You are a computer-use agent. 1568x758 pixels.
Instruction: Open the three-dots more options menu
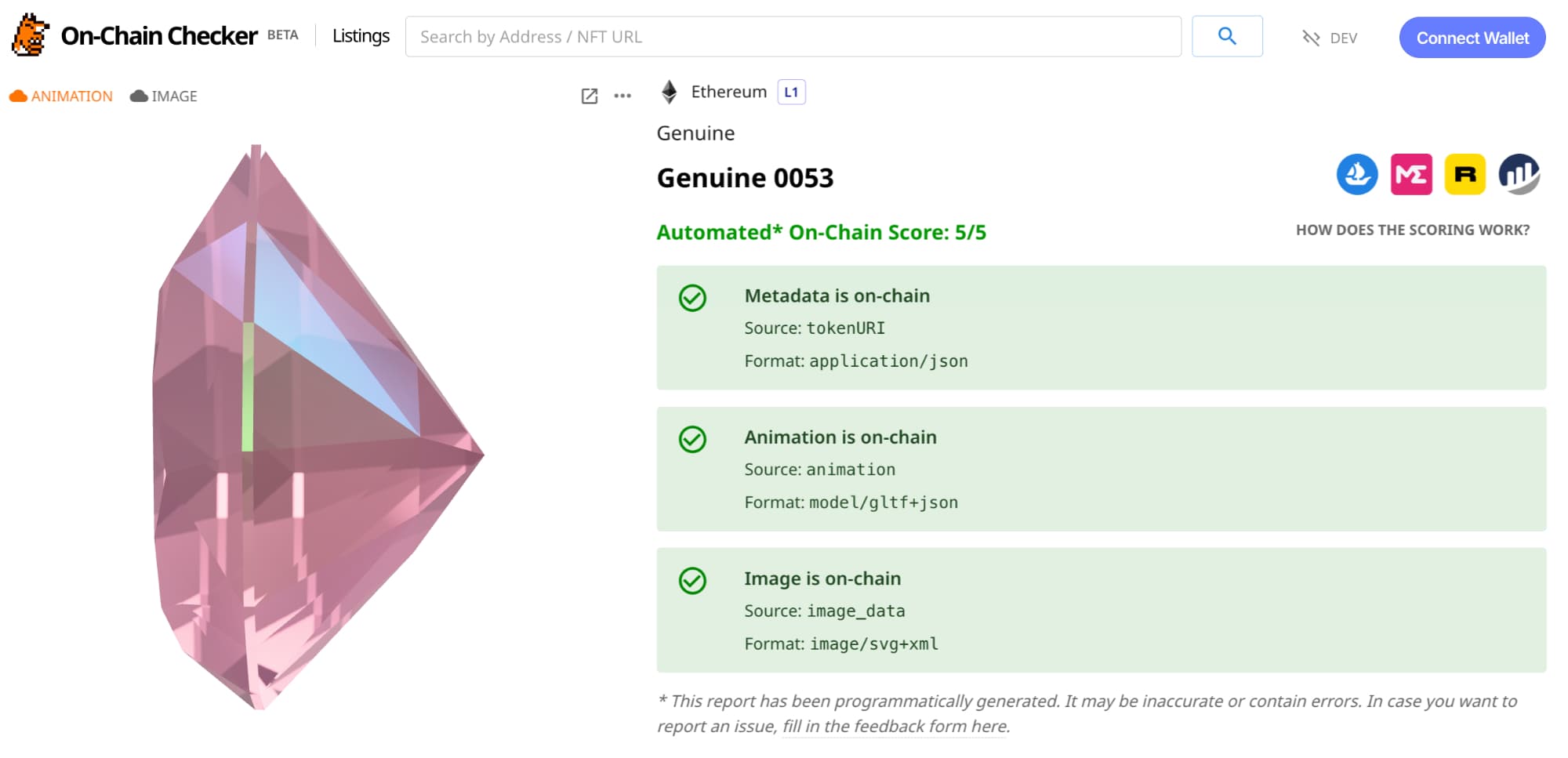point(622,96)
